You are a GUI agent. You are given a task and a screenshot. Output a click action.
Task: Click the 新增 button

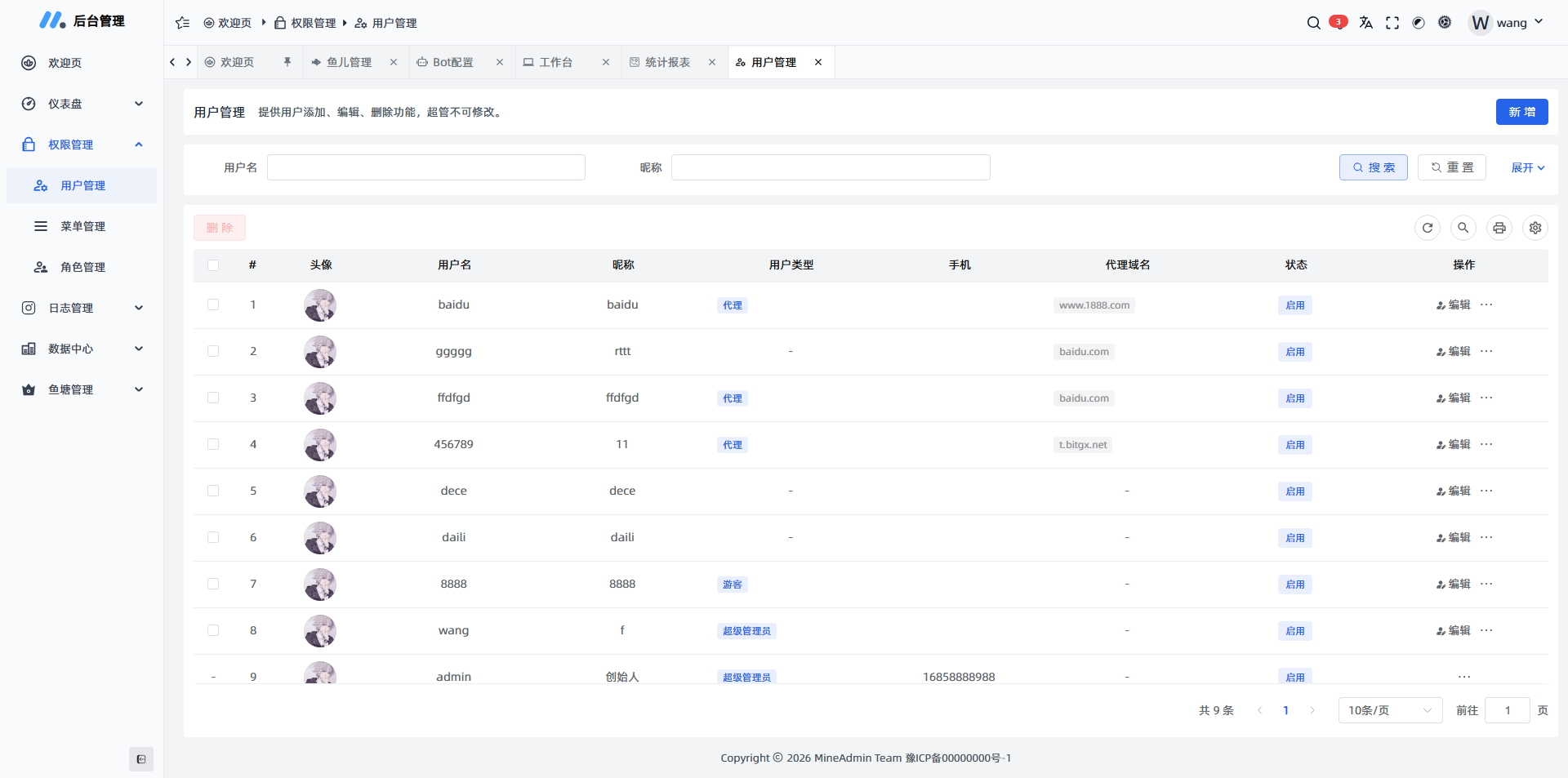tap(1521, 112)
